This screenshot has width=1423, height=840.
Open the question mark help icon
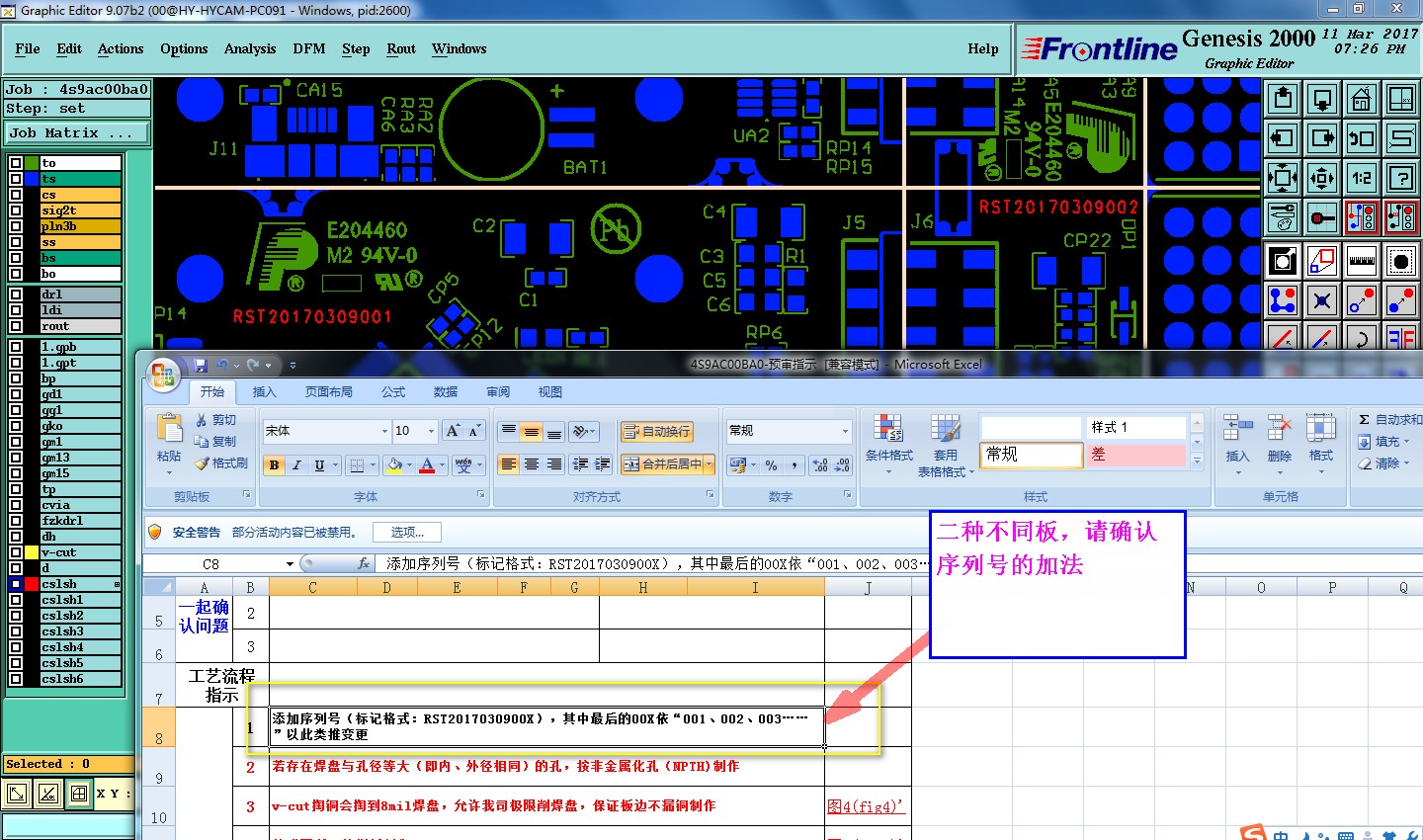(x=1401, y=178)
